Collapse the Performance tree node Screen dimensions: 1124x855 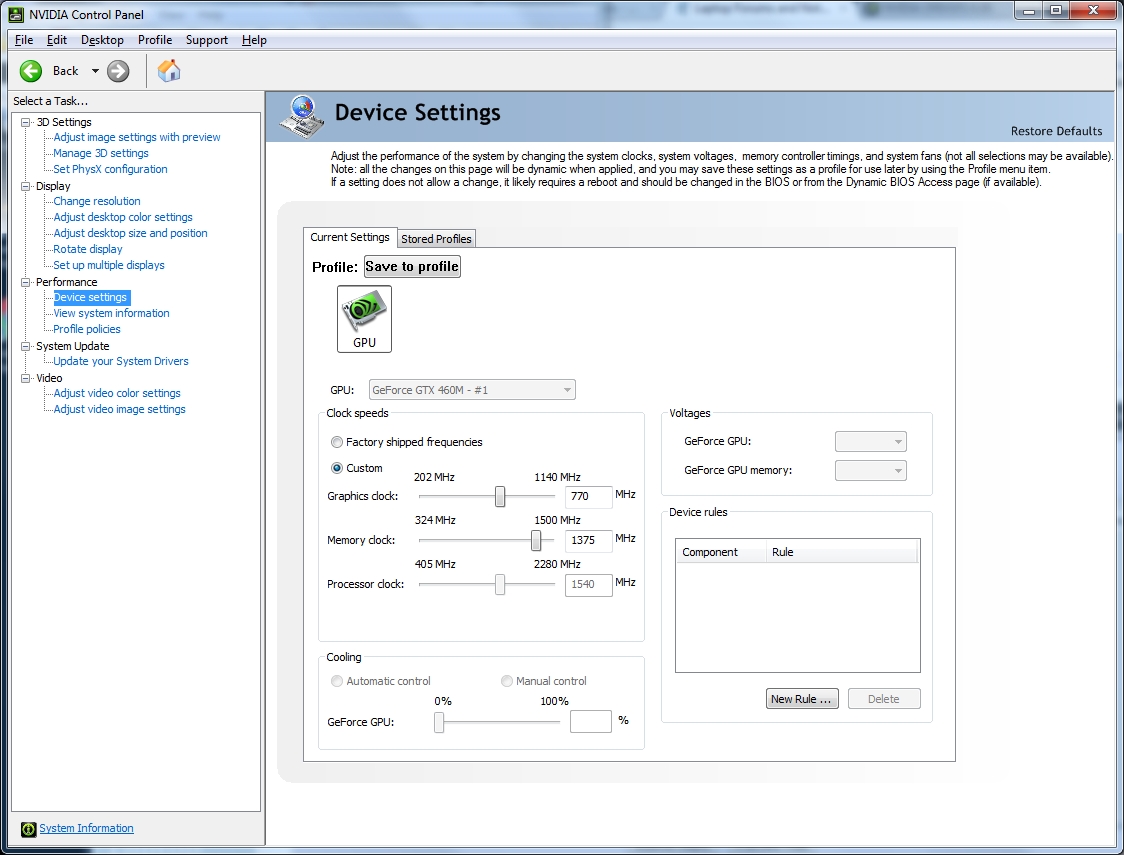[26, 282]
